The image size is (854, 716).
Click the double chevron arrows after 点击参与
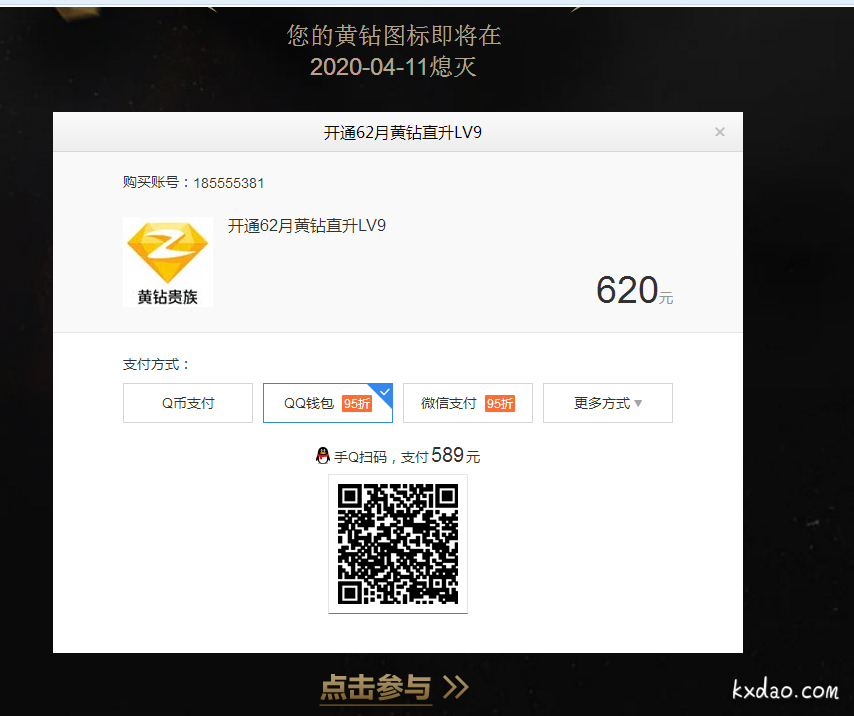455,687
